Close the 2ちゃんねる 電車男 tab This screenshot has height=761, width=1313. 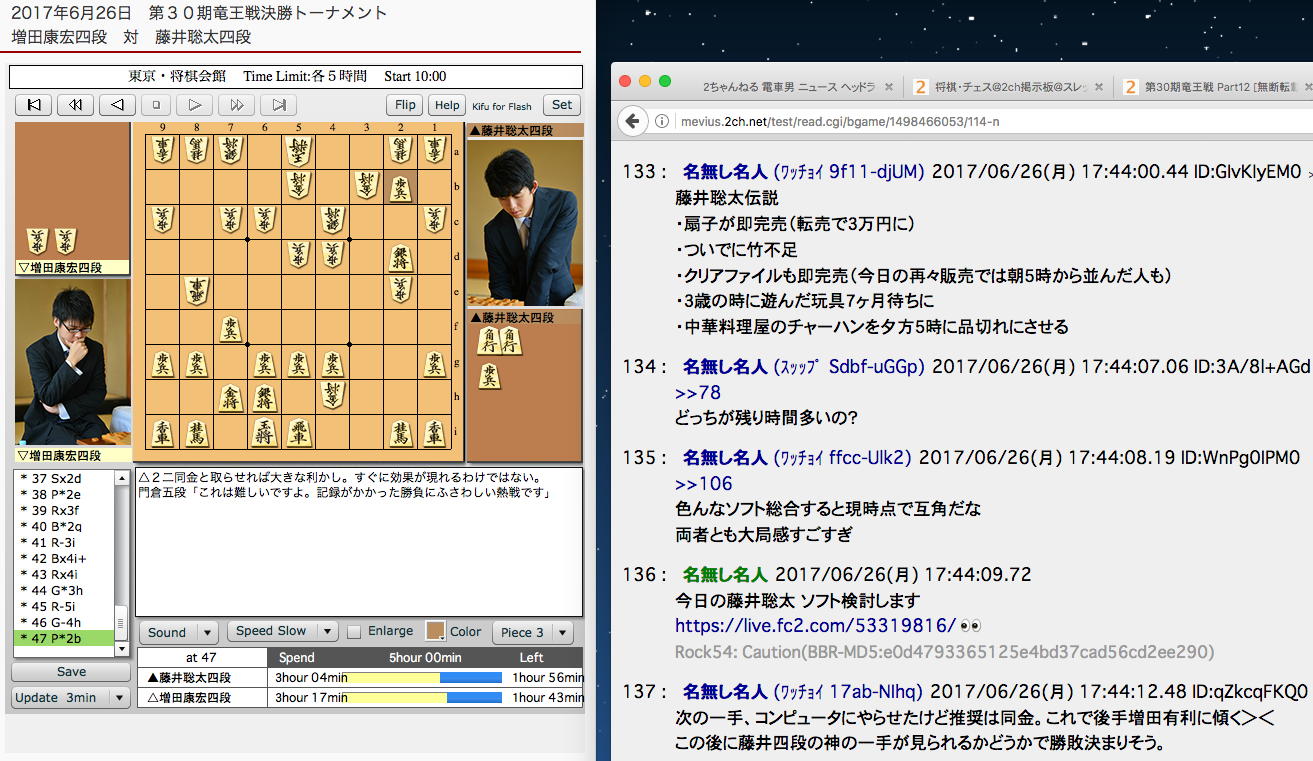pyautogui.click(x=889, y=87)
